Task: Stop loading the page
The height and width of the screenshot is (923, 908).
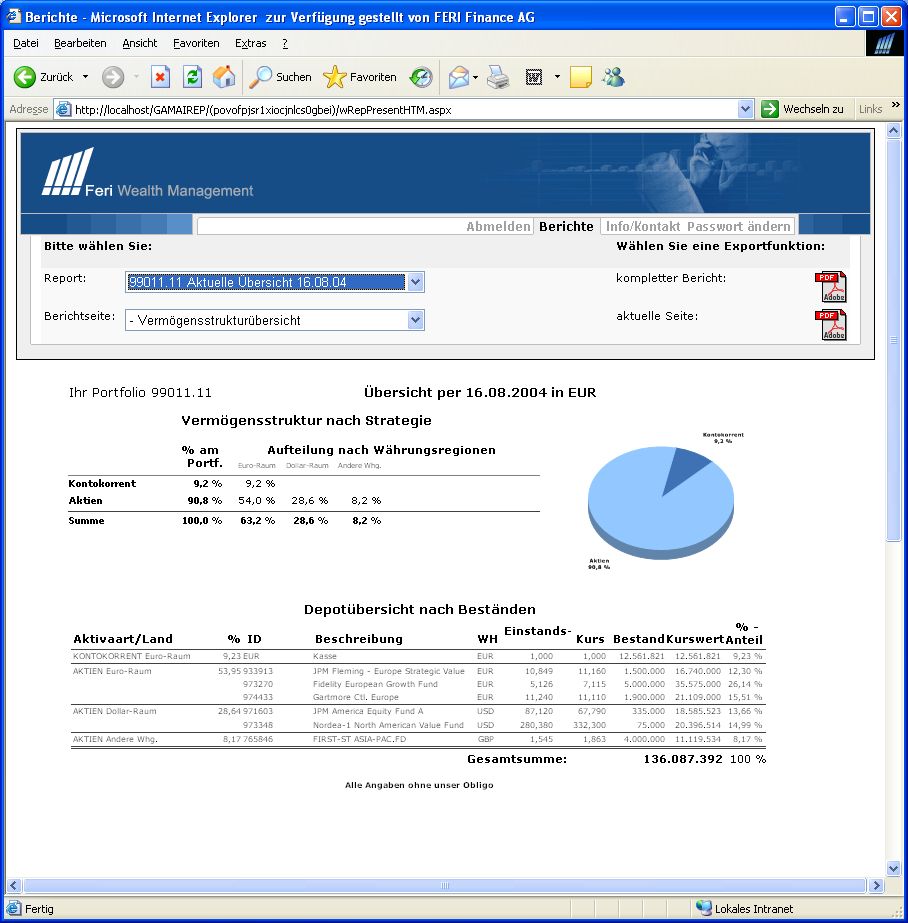Action: coord(160,77)
